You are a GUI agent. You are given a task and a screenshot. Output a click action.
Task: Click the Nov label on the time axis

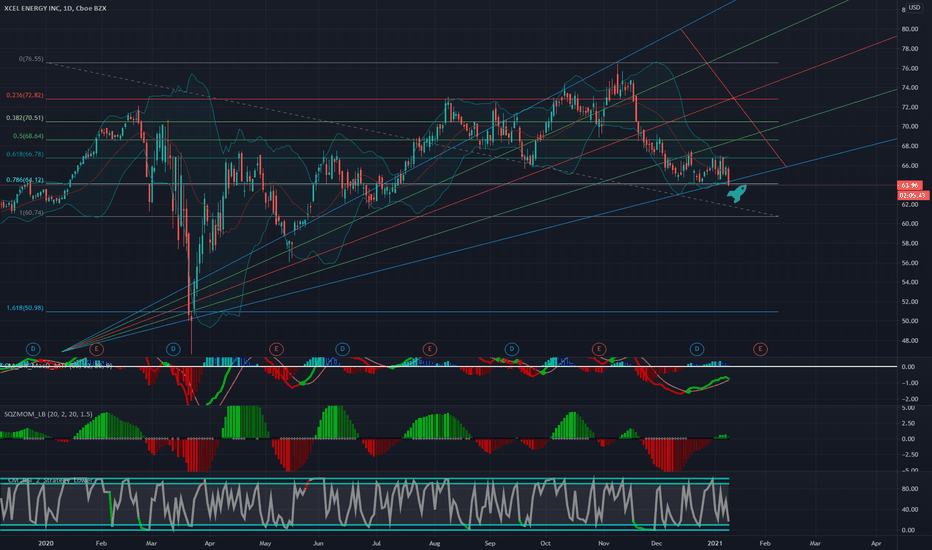(x=603, y=543)
